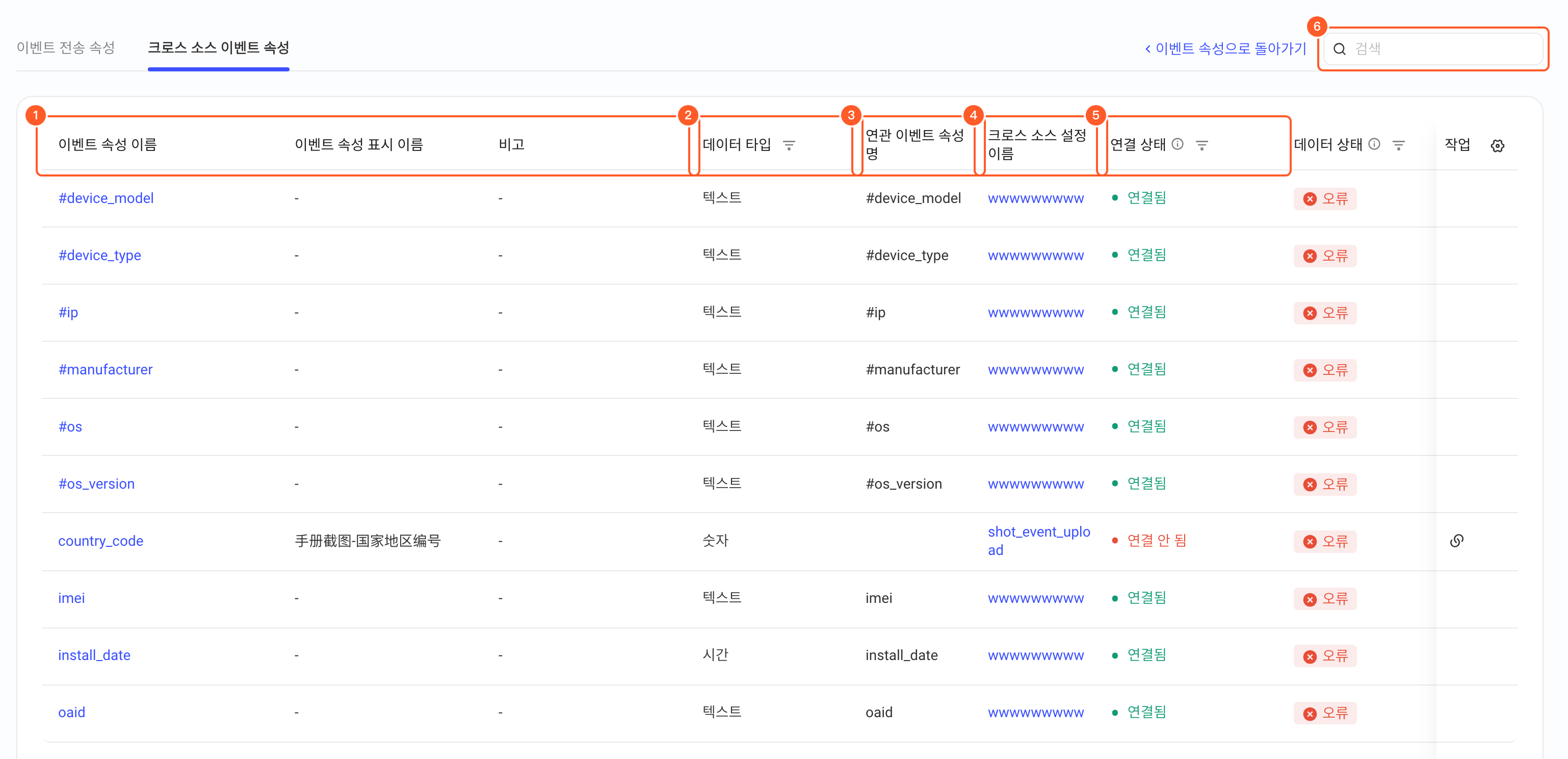Image resolution: width=1568 pixels, height=759 pixels.
Task: Open the connection status filter icon
Action: [1201, 145]
